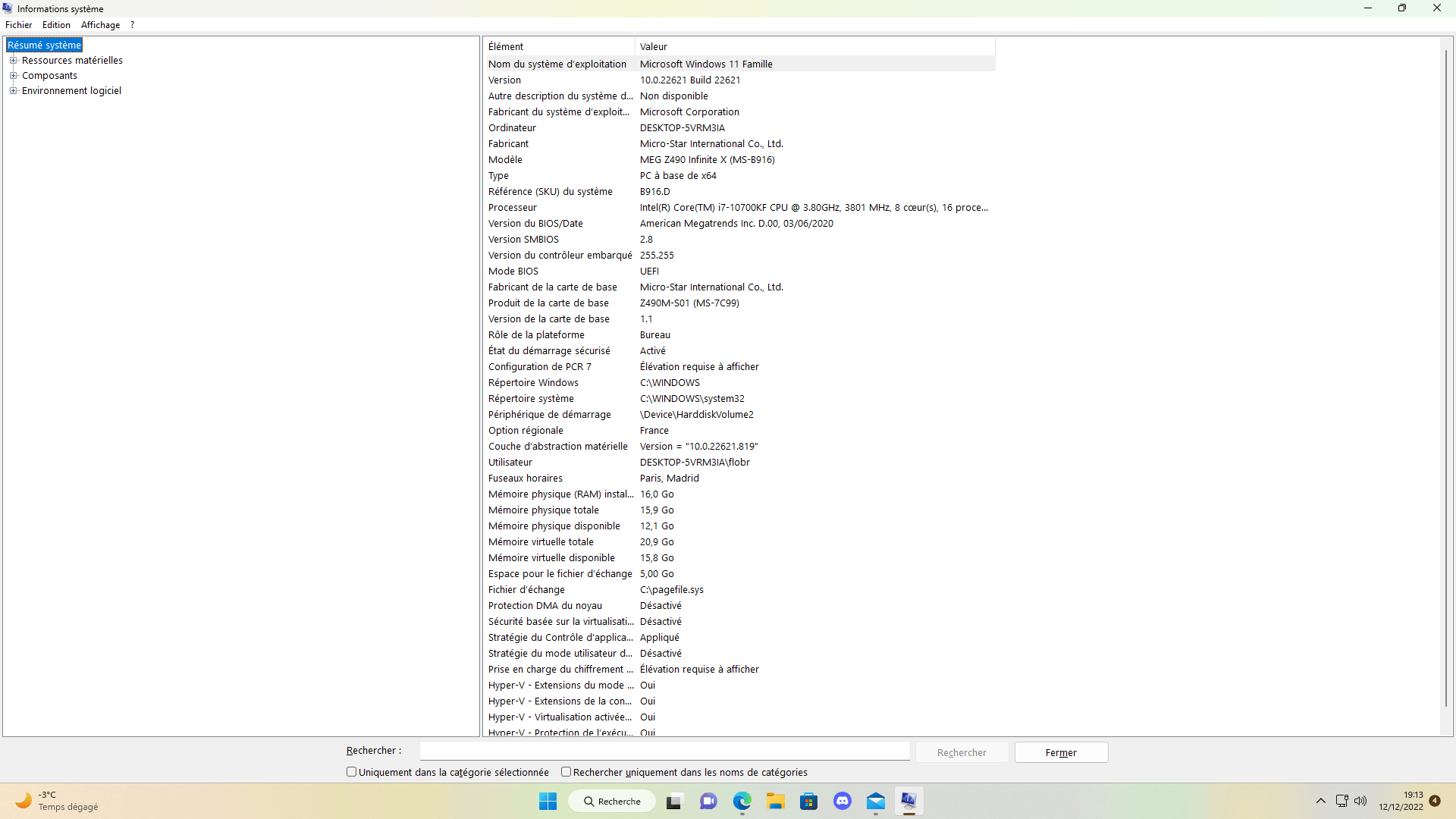Check 'Rechercher uniquement dans les noms de catégories'
This screenshot has height=819, width=1456.
point(566,772)
